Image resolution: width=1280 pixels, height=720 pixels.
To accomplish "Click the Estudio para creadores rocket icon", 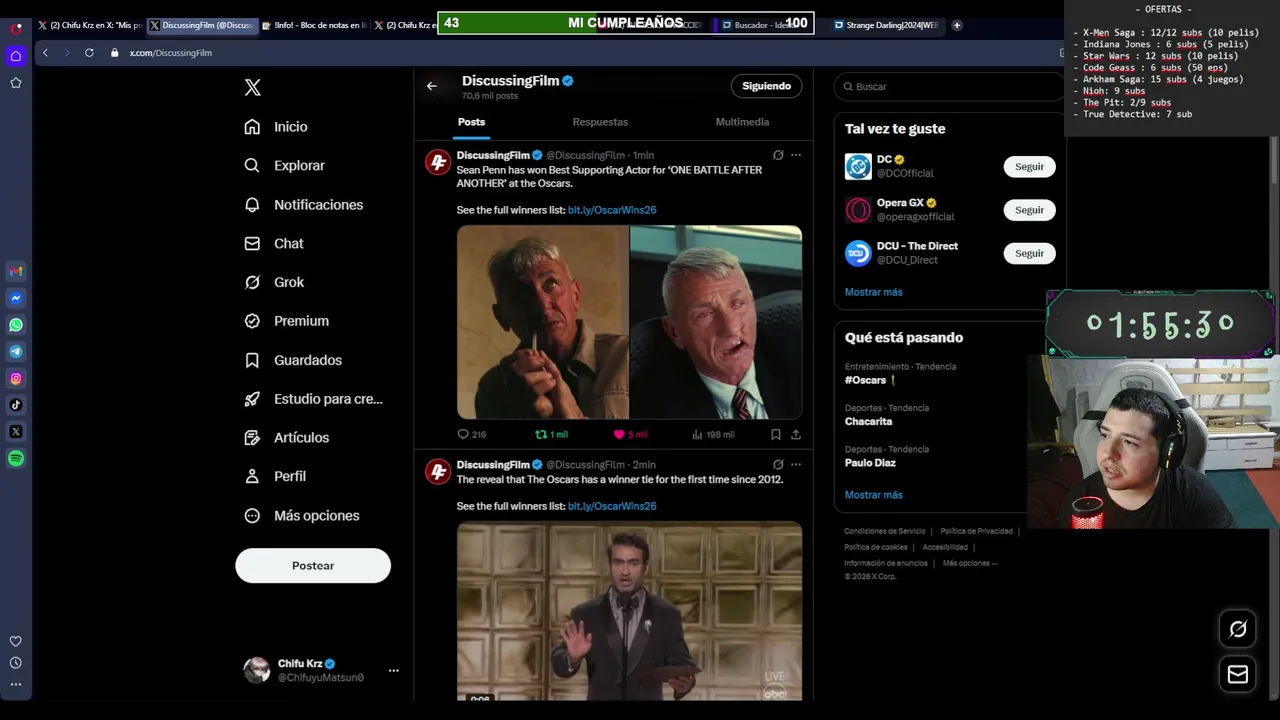I will coord(252,399).
